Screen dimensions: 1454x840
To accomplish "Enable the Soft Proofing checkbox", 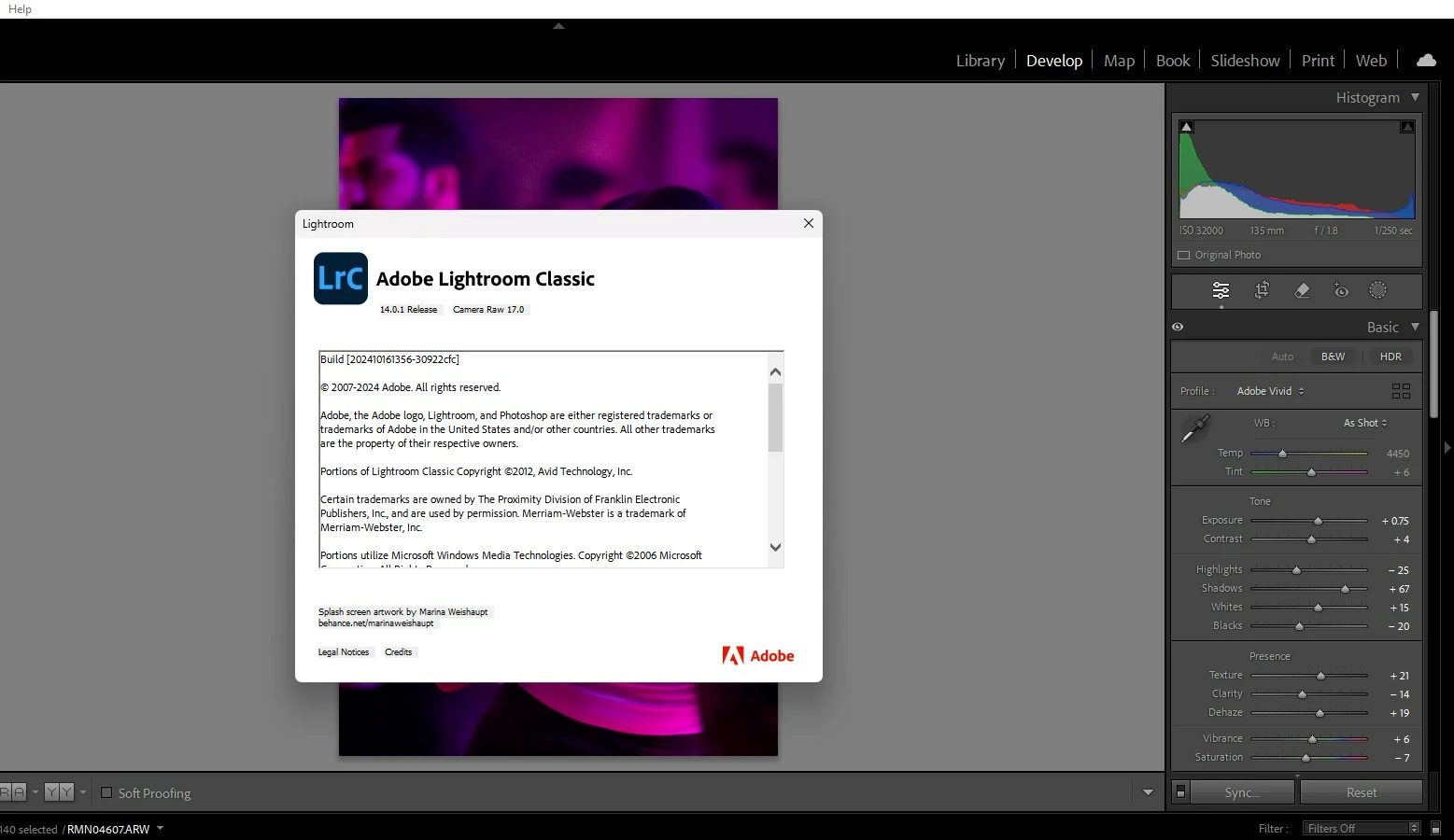I will point(106,792).
